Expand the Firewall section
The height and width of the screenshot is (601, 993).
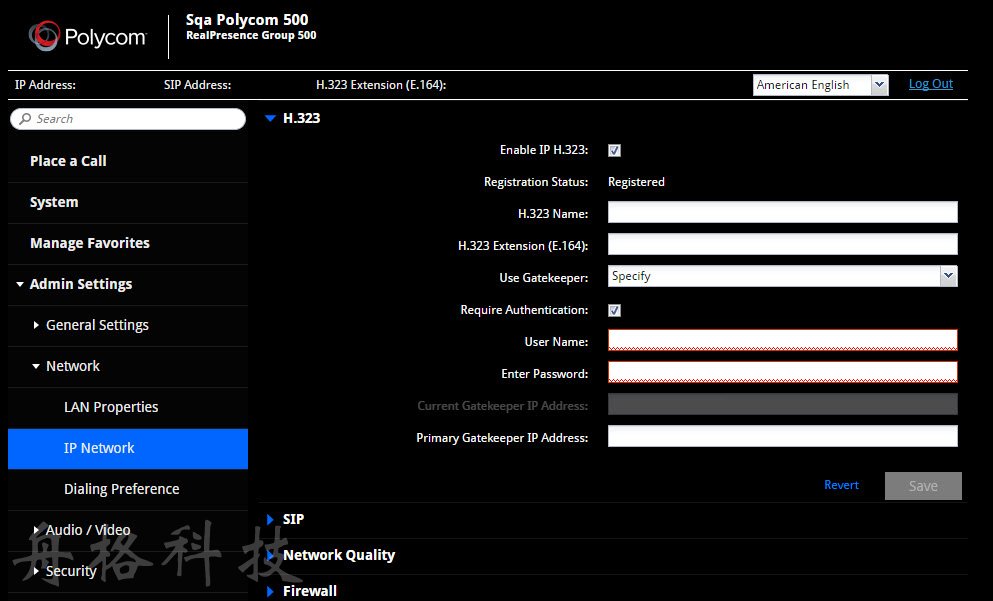(x=270, y=592)
